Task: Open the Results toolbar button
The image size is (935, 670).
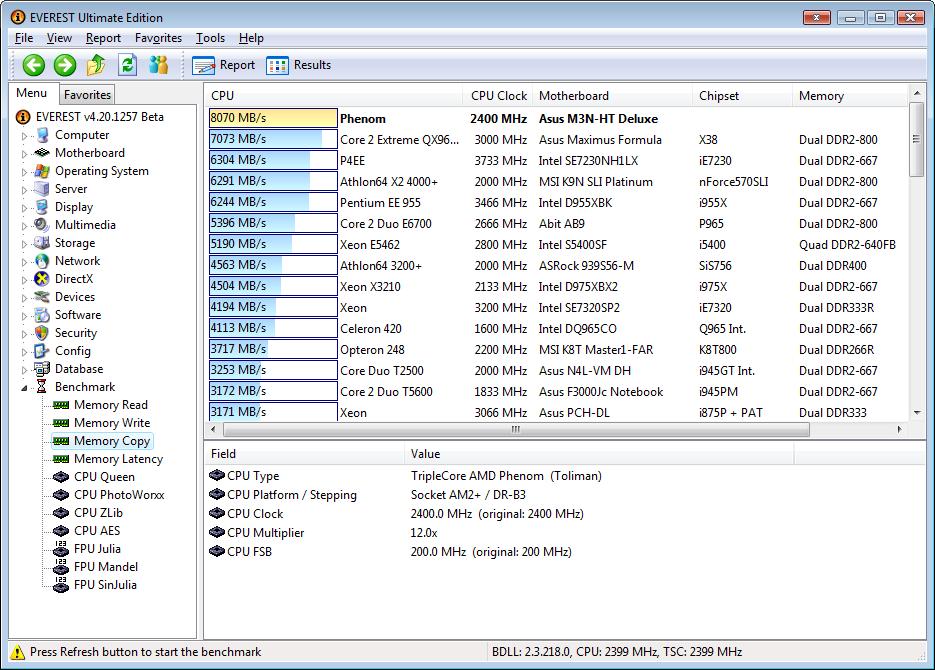Action: point(298,65)
